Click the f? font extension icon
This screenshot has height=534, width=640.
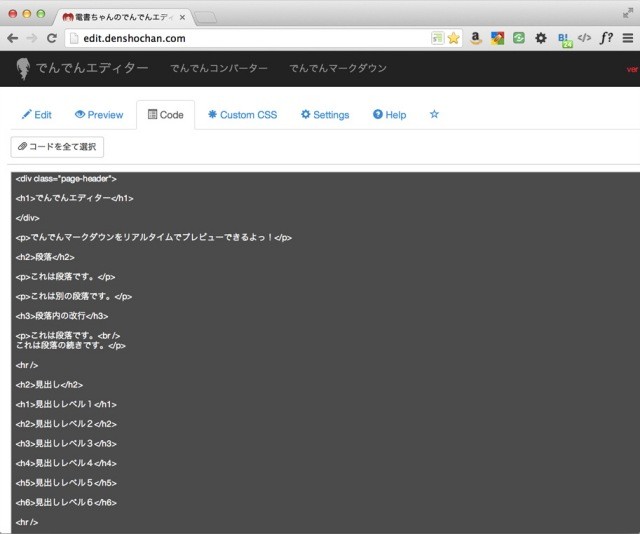click(x=606, y=38)
